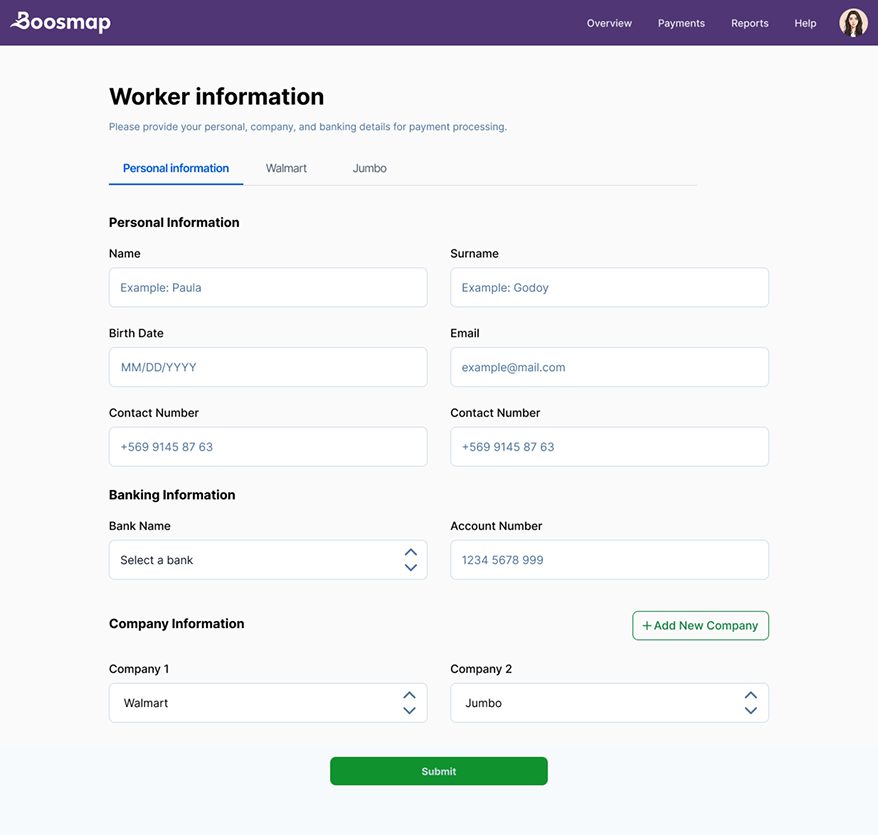Open the Help menu item

[805, 23]
